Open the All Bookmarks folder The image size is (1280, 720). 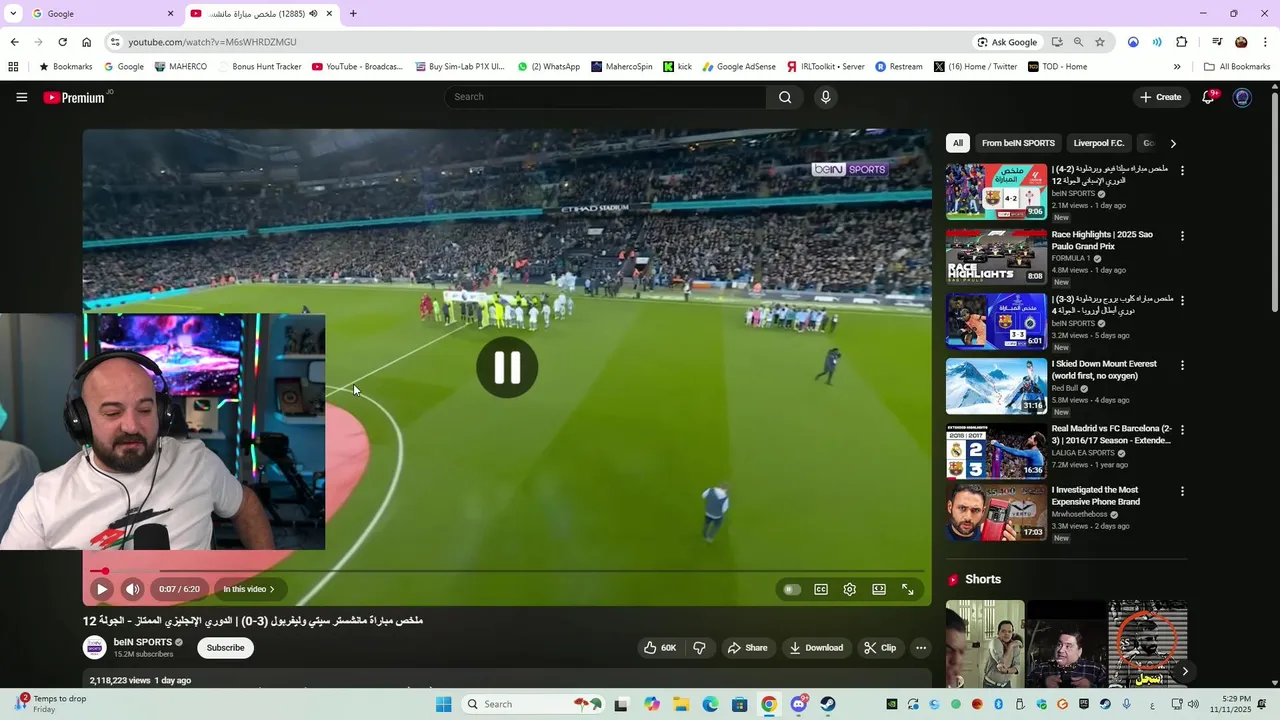point(1237,67)
